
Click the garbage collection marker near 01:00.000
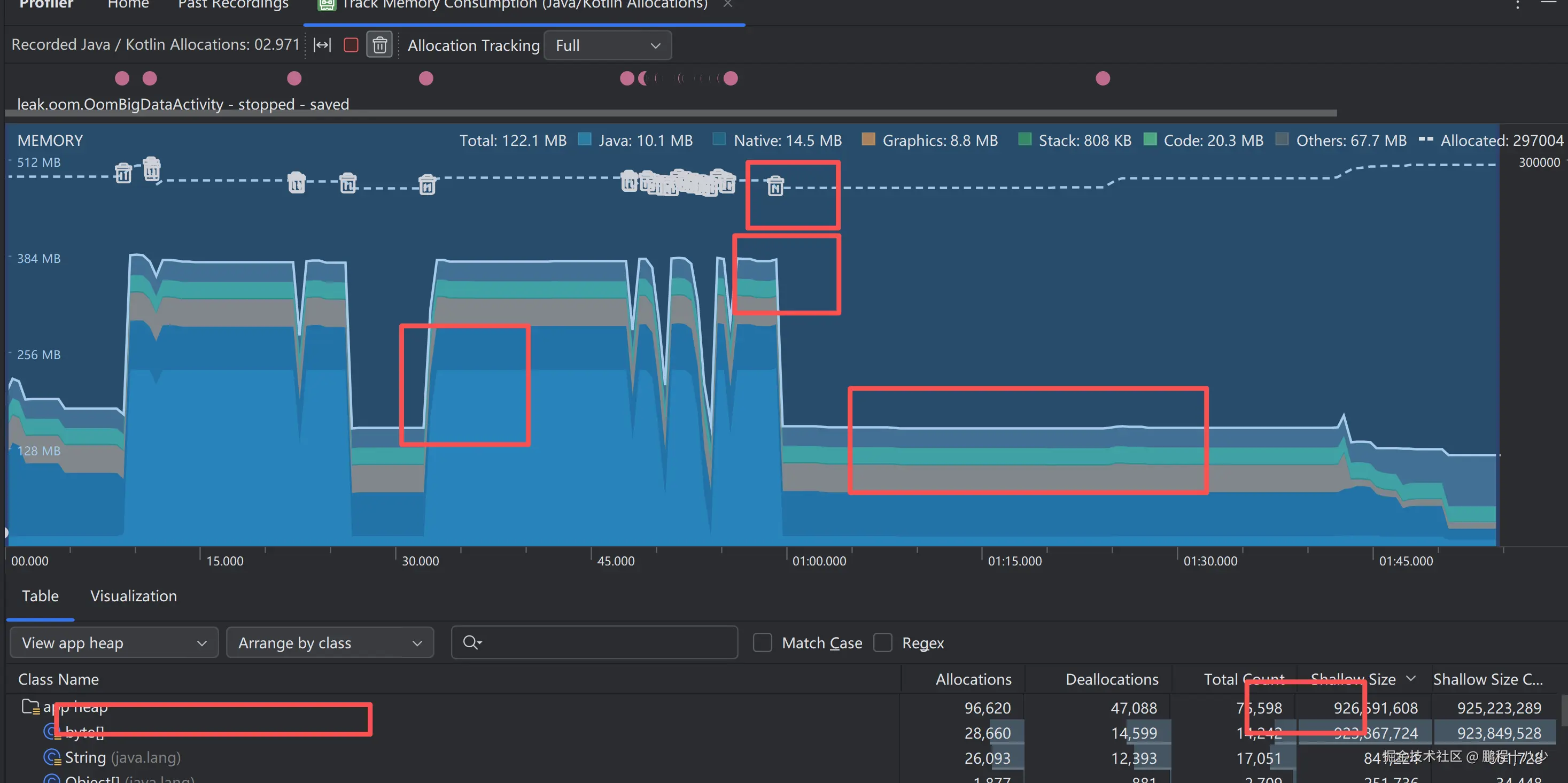[x=775, y=185]
